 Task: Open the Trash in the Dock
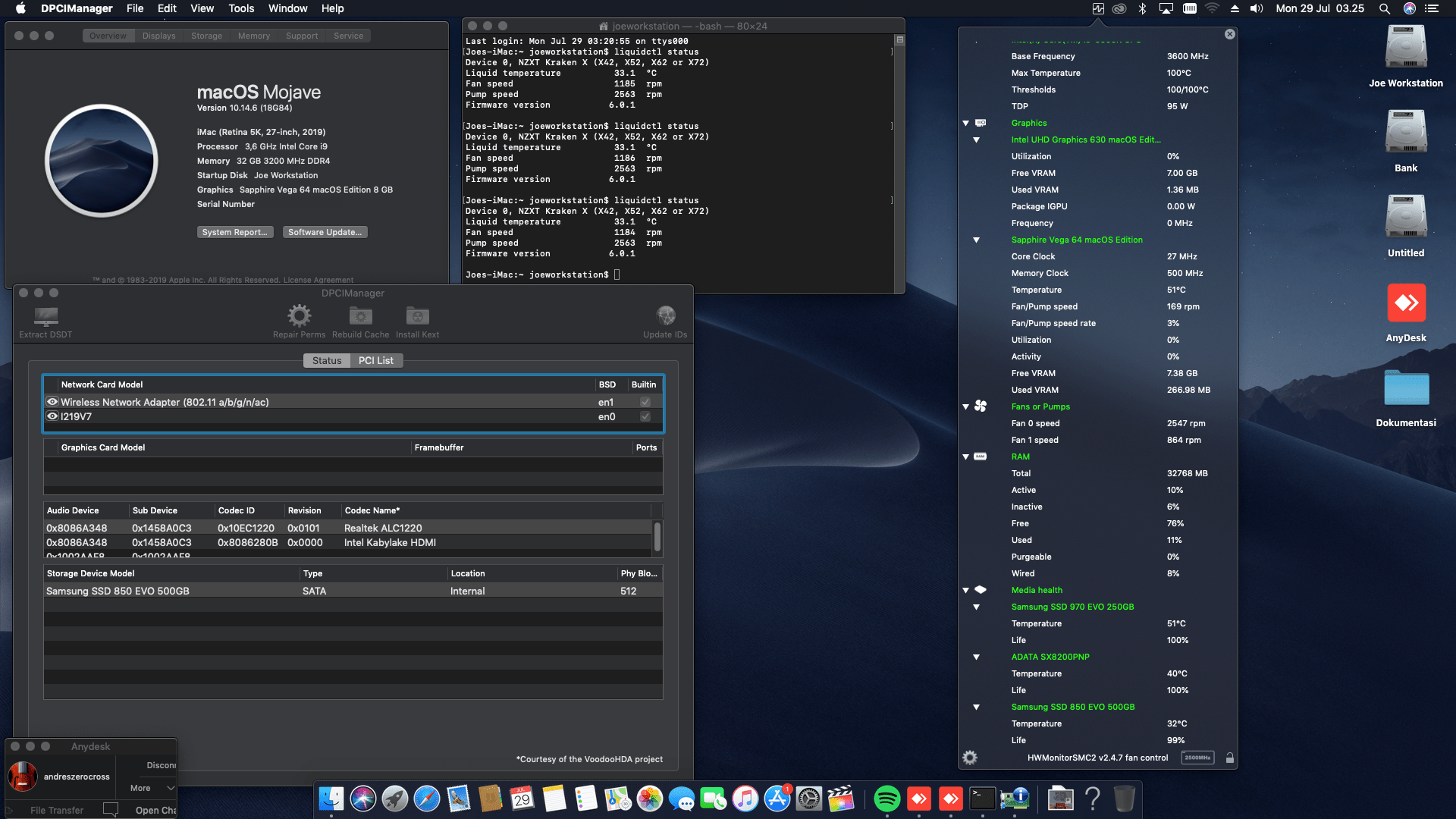point(1125,799)
